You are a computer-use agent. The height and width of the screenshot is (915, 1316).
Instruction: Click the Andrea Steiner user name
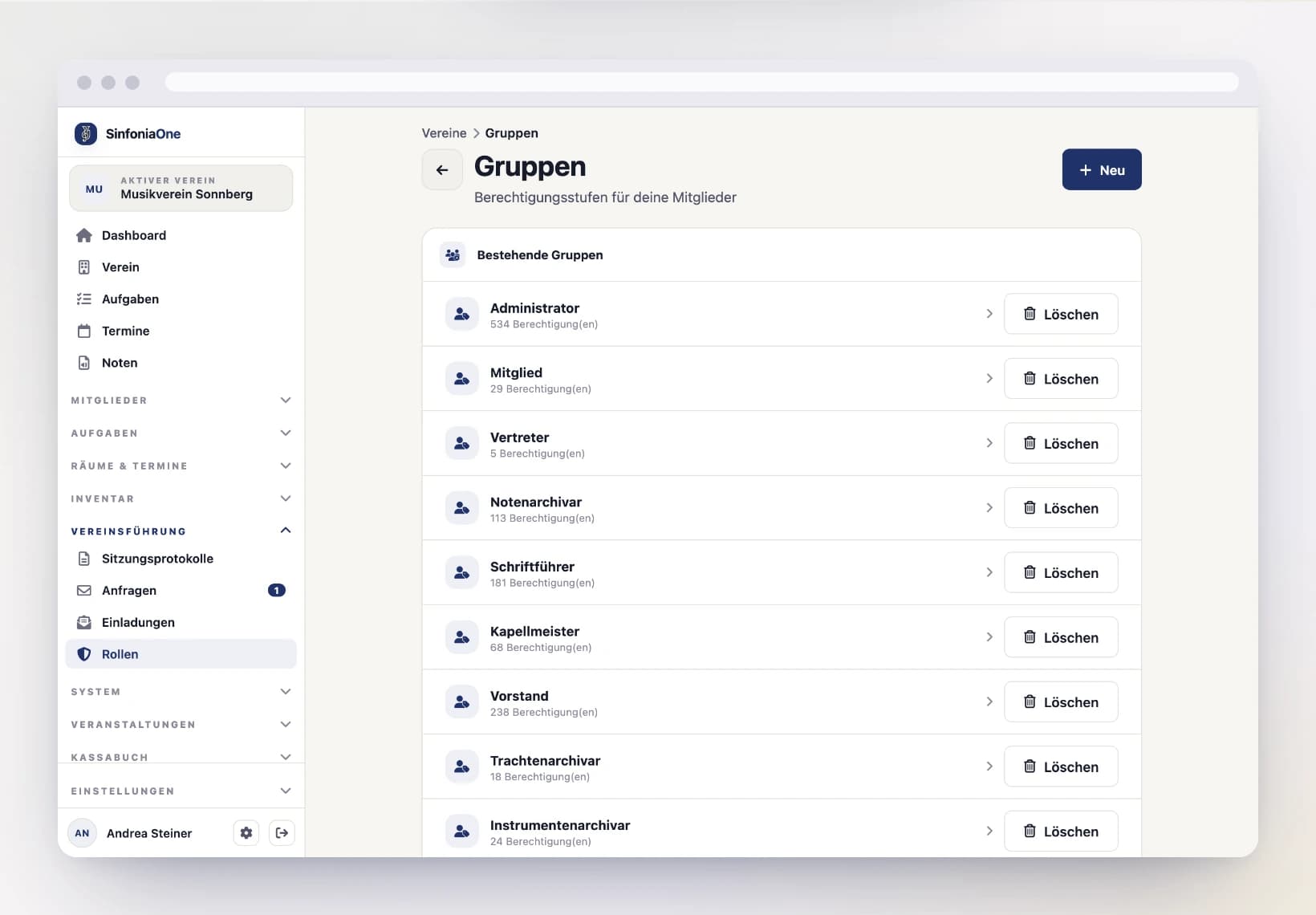(x=149, y=833)
